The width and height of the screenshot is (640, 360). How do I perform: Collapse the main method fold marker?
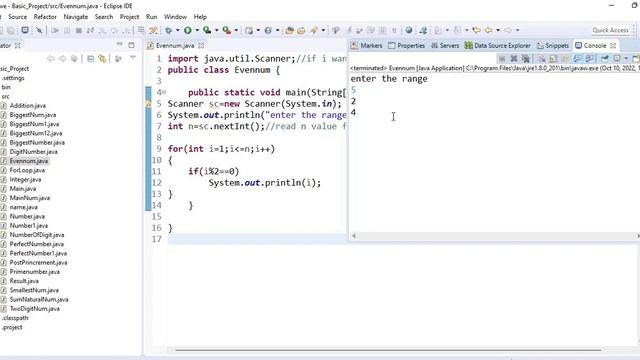point(164,93)
